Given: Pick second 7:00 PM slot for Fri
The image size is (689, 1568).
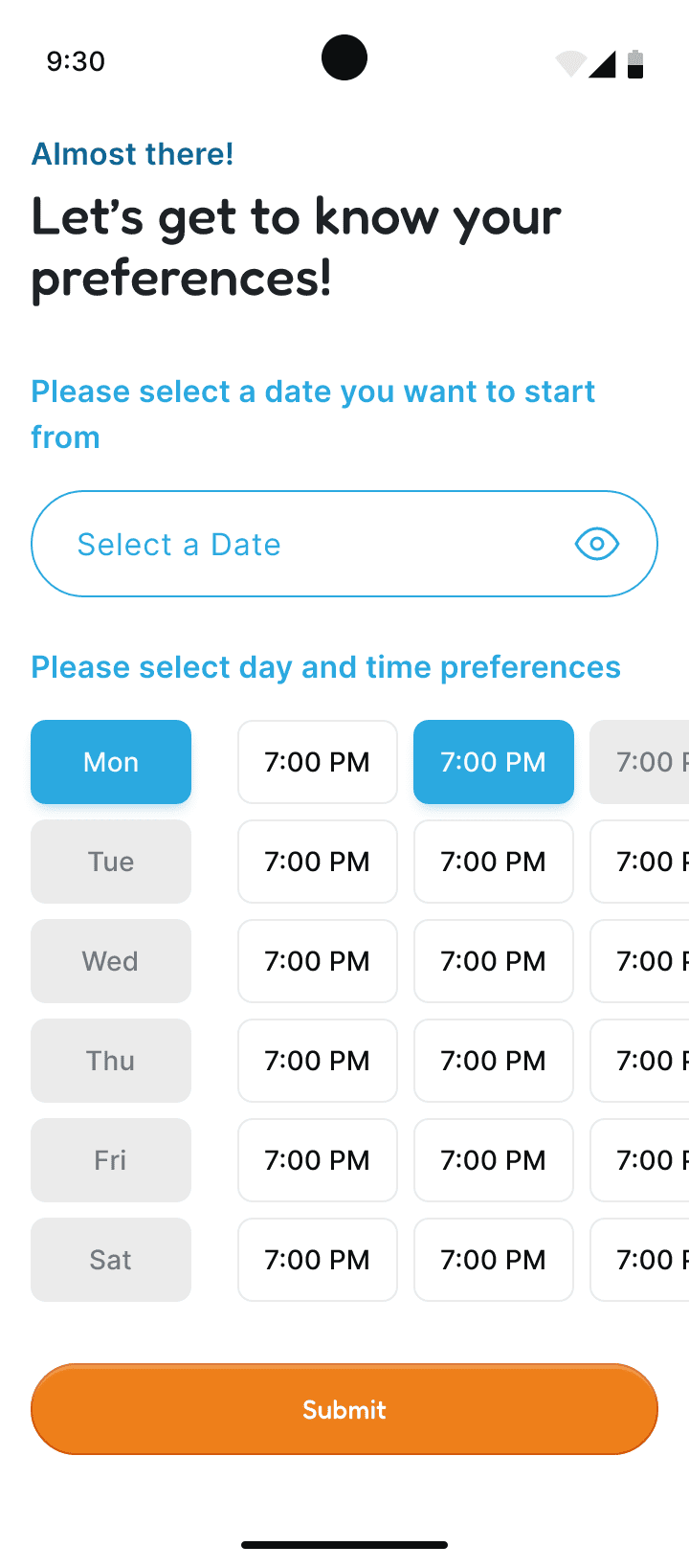Looking at the screenshot, I should click(494, 1160).
